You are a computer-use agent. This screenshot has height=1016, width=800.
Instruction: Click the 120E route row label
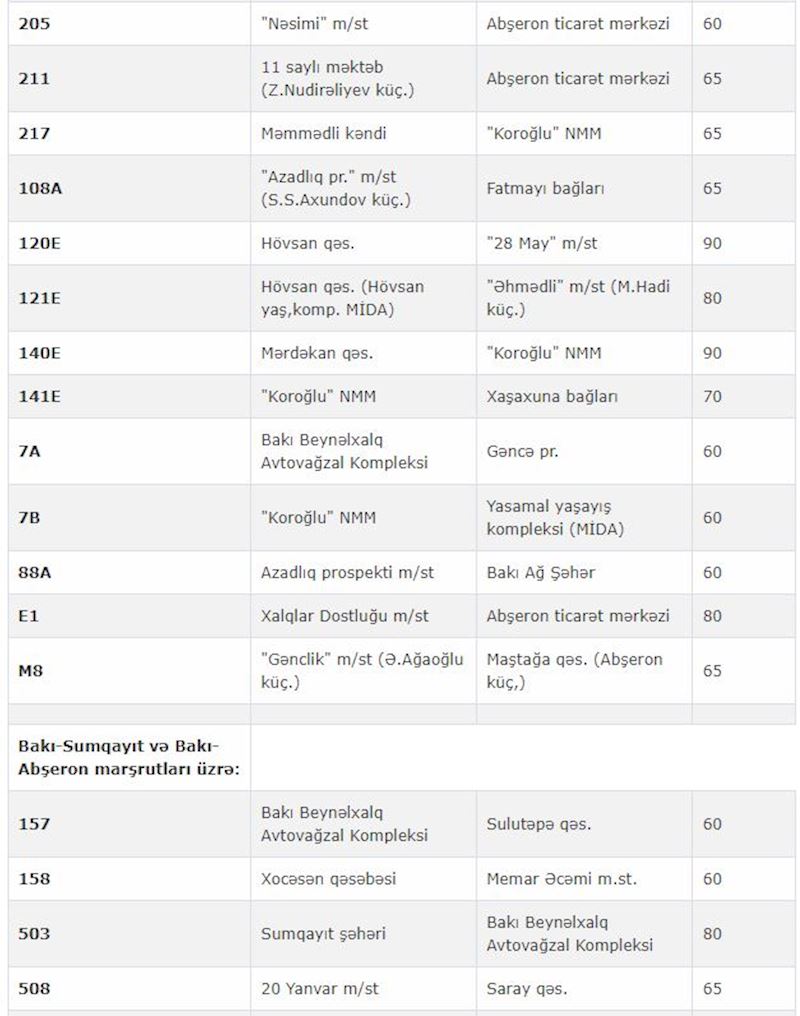point(40,243)
